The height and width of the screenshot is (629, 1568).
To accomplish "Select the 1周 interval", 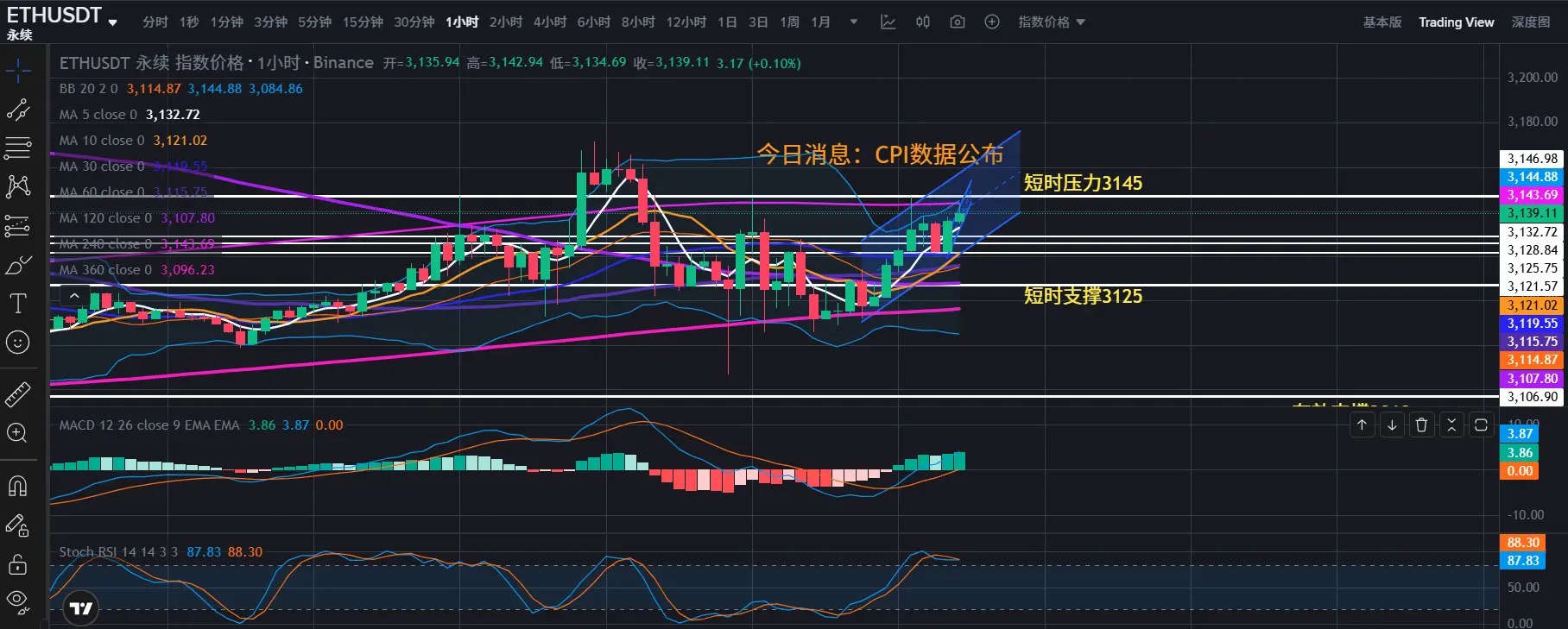I will [x=789, y=22].
